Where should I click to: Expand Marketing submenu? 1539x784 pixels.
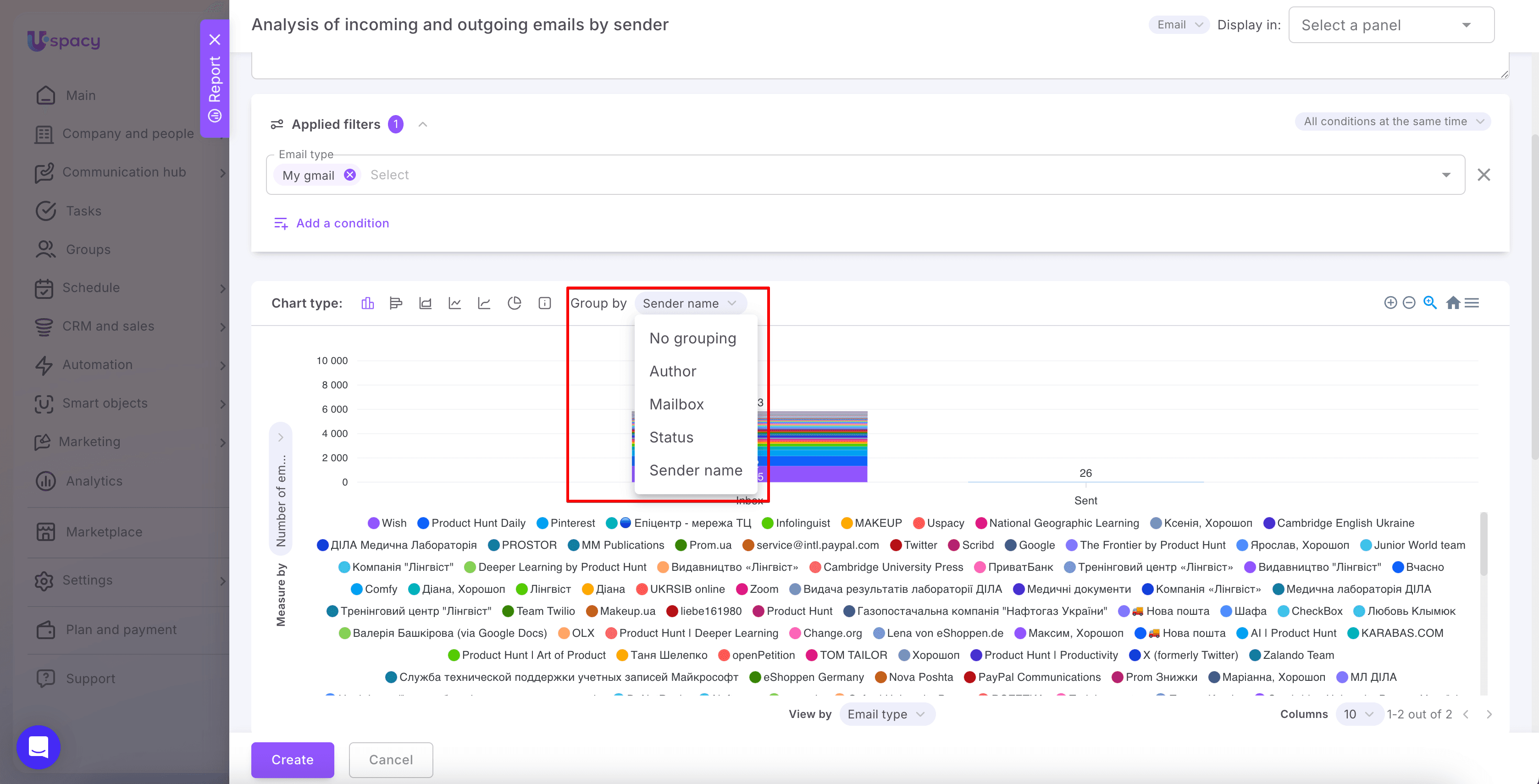click(222, 442)
